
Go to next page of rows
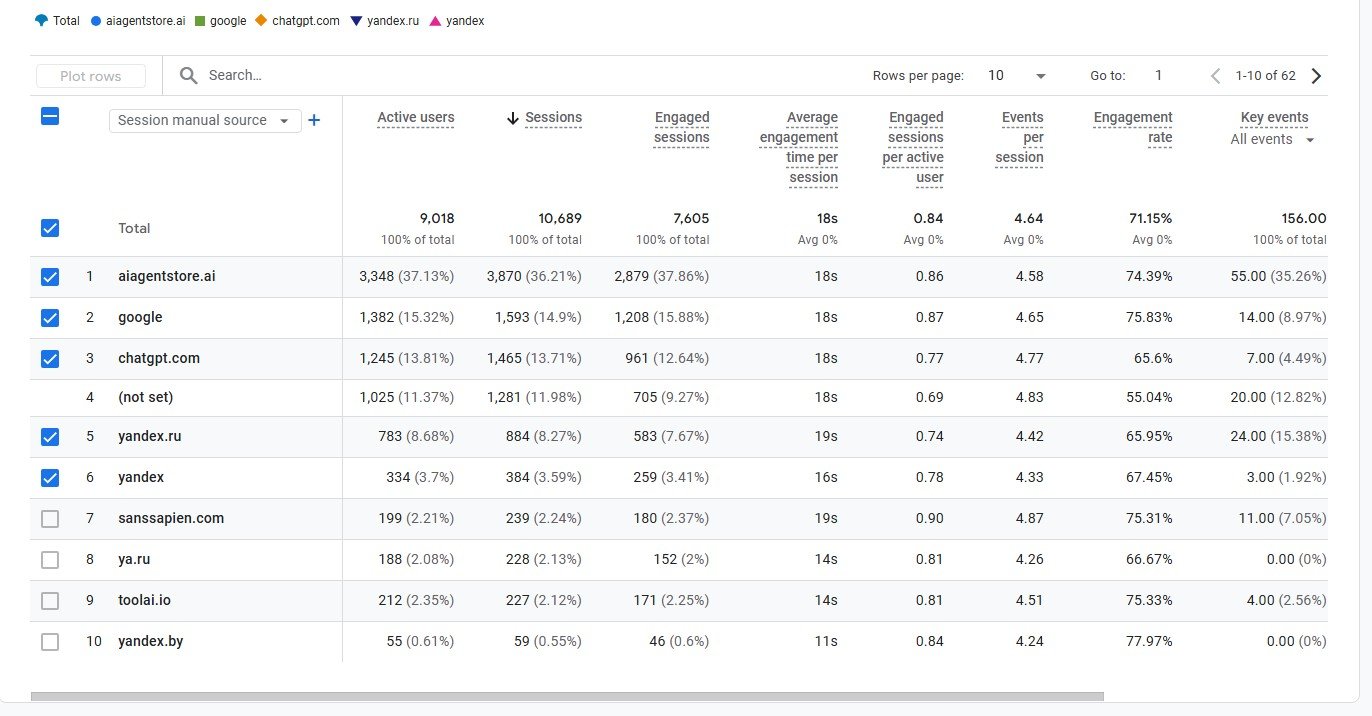1316,76
